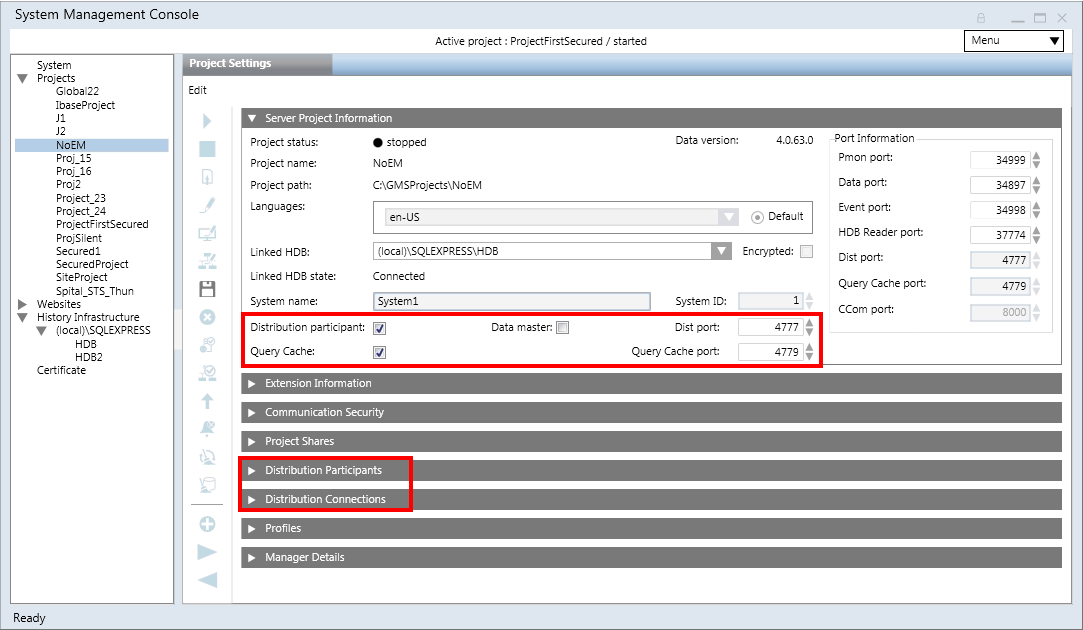Screen dimensions: 1083x630
Task: Expand the Communication Security section
Action: tap(324, 412)
